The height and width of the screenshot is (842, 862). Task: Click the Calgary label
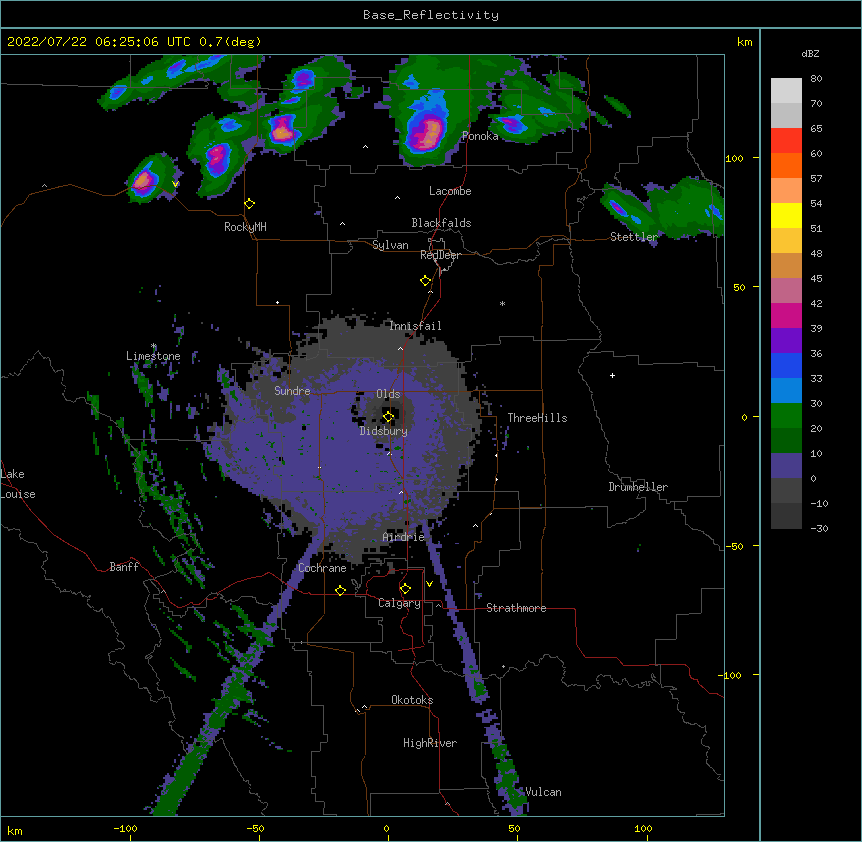399,603
